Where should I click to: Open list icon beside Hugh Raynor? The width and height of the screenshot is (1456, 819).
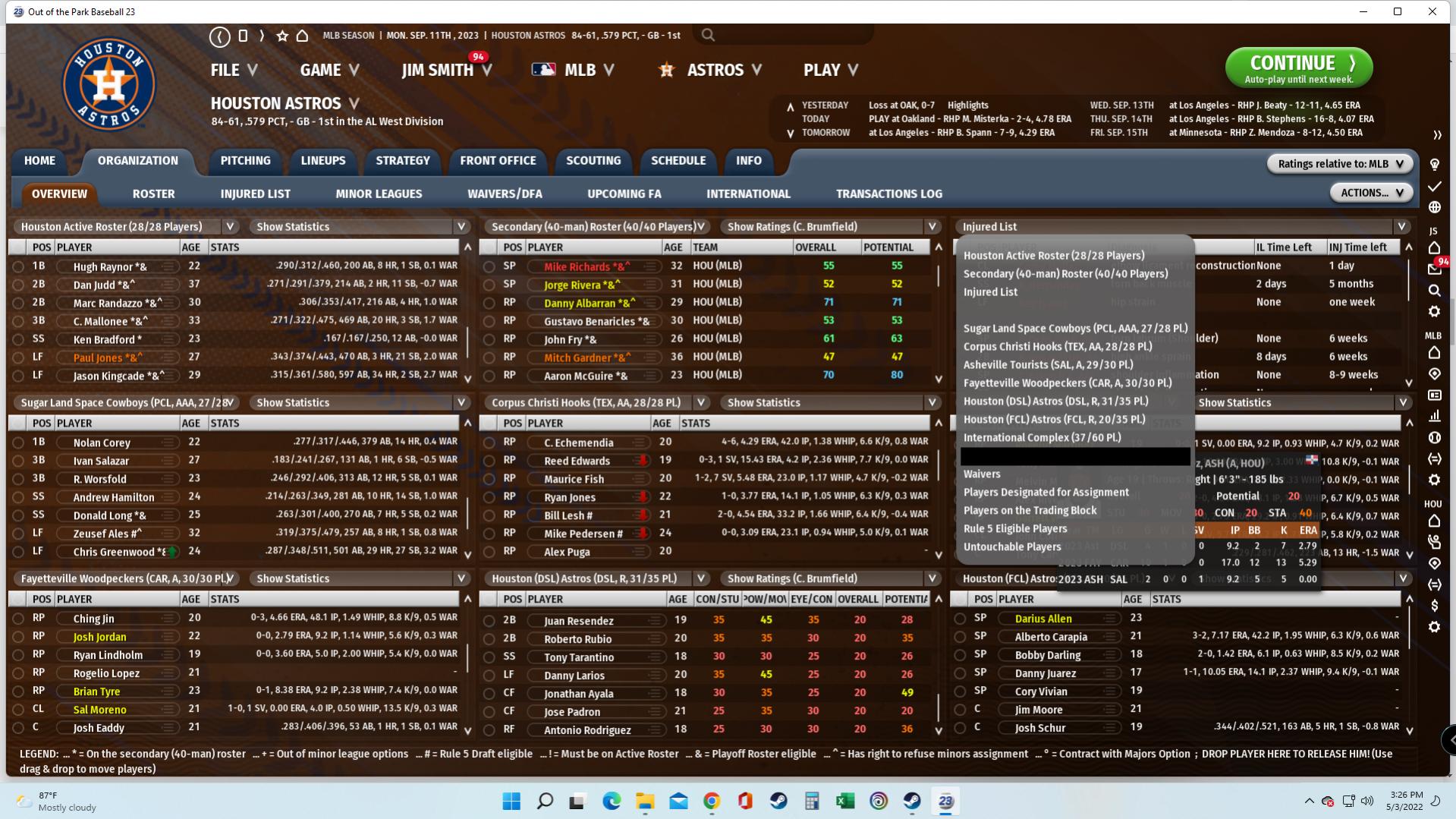pyautogui.click(x=168, y=266)
